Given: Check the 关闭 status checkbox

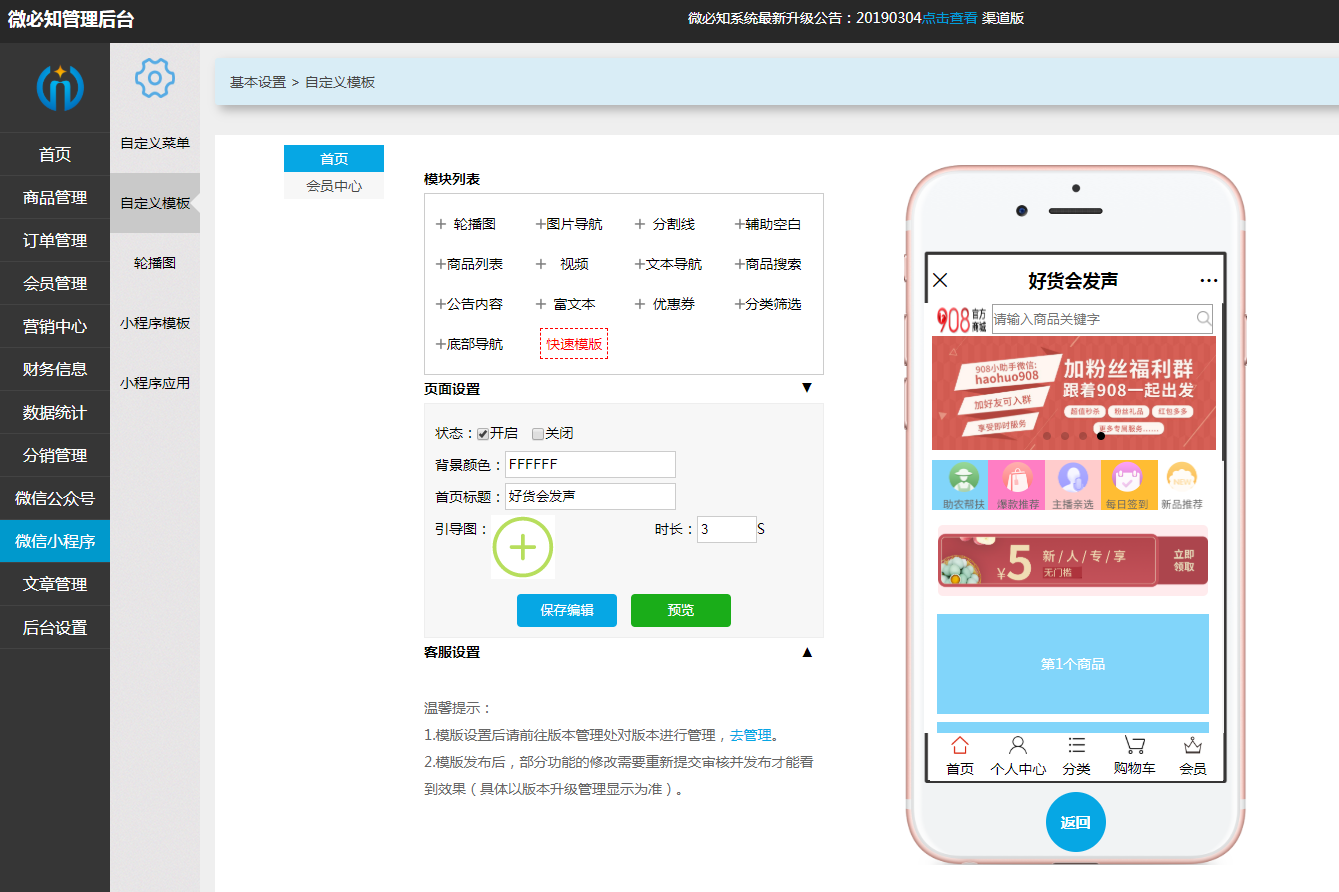Looking at the screenshot, I should point(538,434).
